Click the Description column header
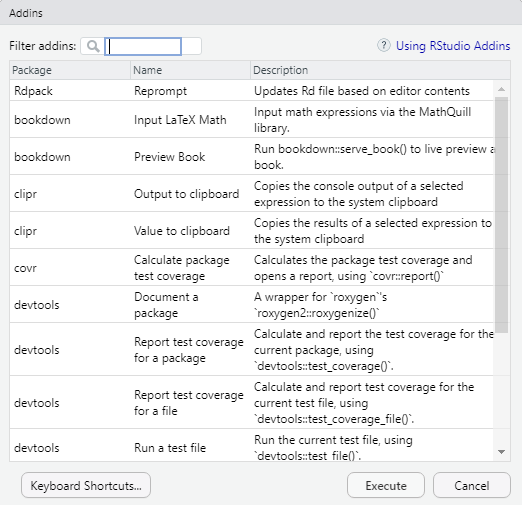The height and width of the screenshot is (505, 522). [380, 70]
